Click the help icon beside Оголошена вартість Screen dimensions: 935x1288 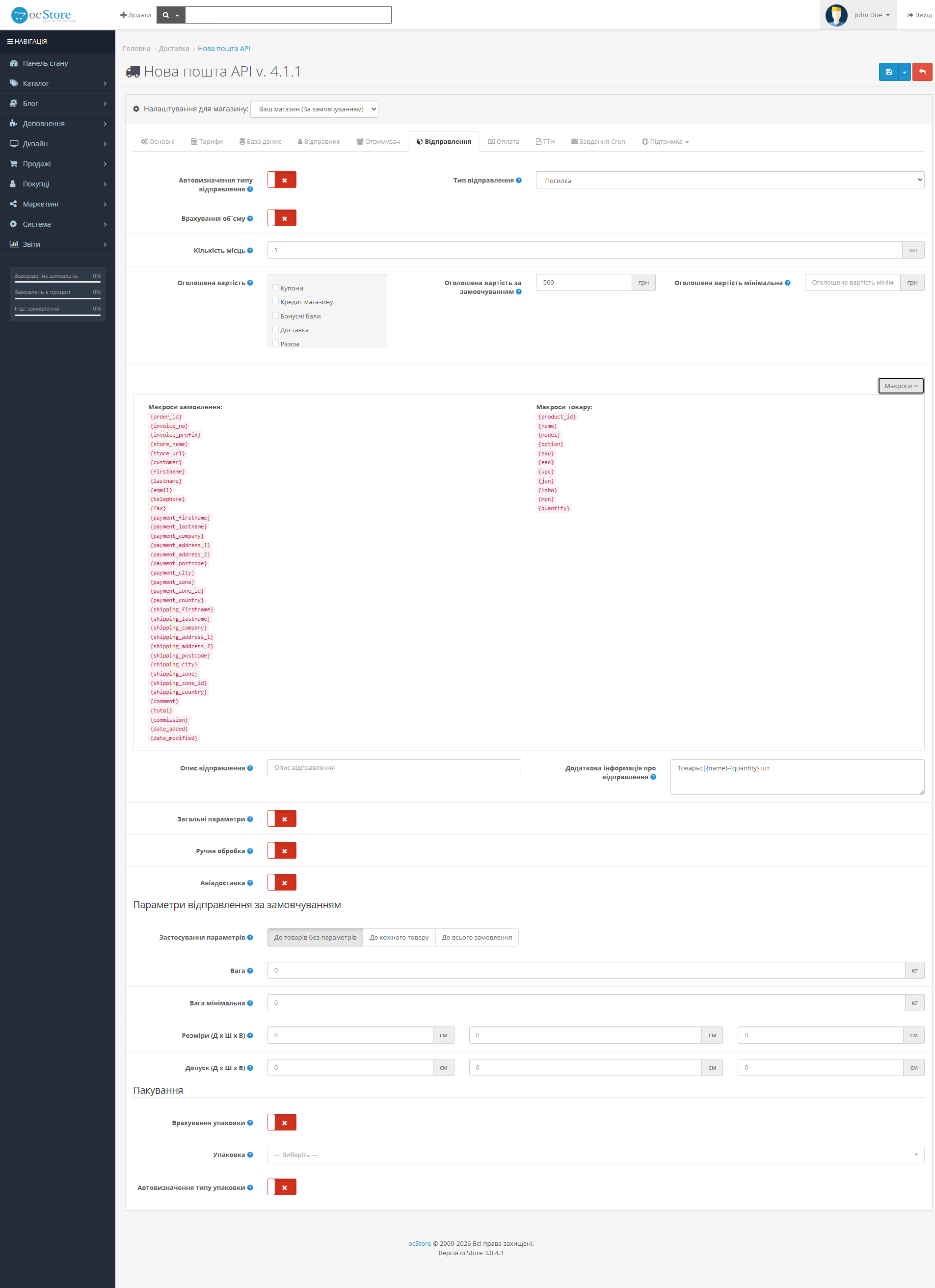[250, 283]
